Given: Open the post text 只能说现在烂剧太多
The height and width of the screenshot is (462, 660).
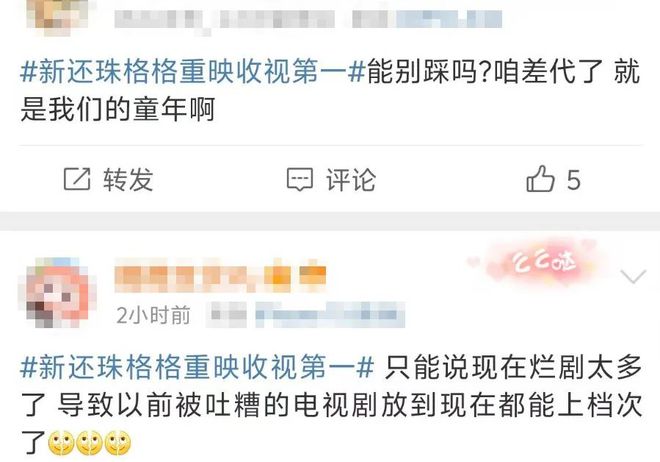Looking at the screenshot, I should (x=513, y=366).
